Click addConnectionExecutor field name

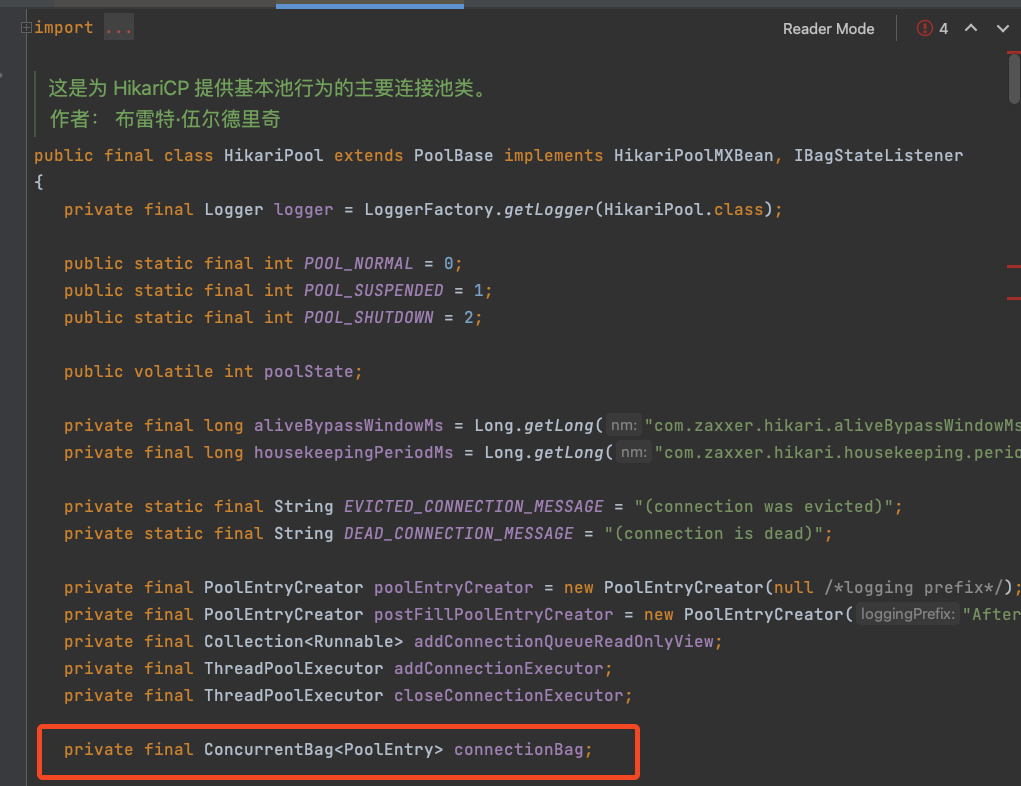tap(498, 669)
